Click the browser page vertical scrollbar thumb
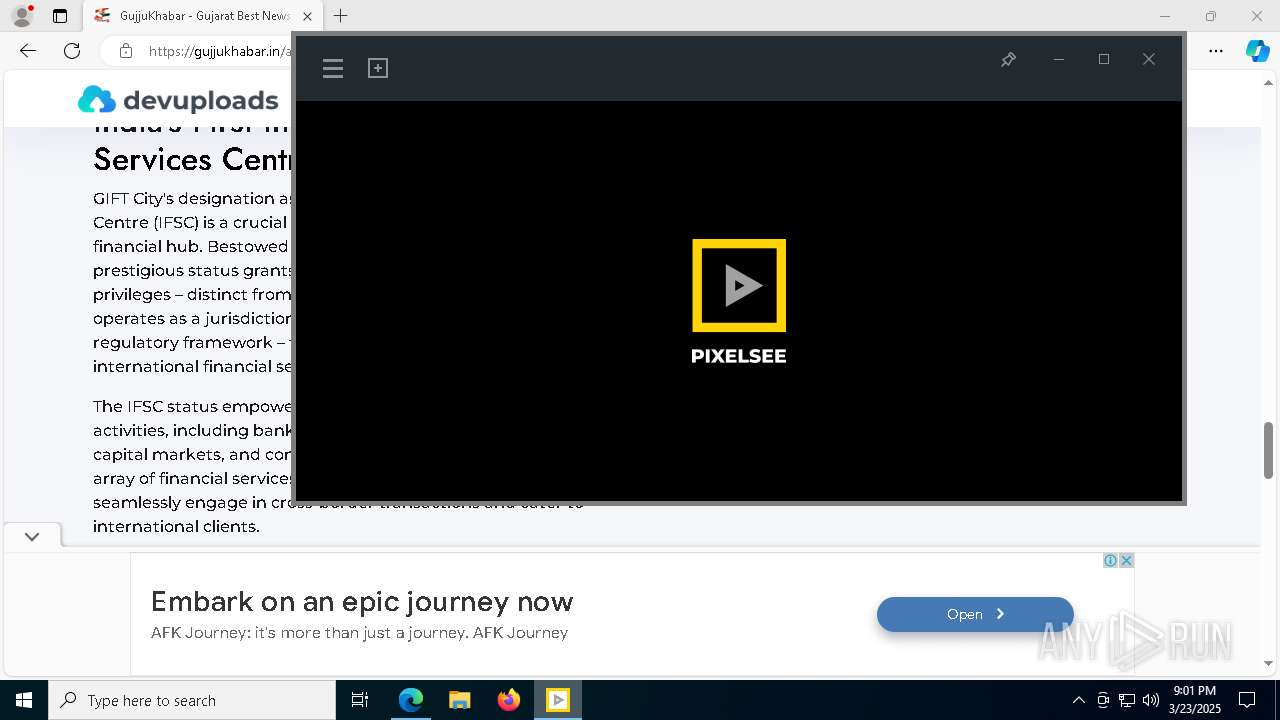 (x=1269, y=451)
